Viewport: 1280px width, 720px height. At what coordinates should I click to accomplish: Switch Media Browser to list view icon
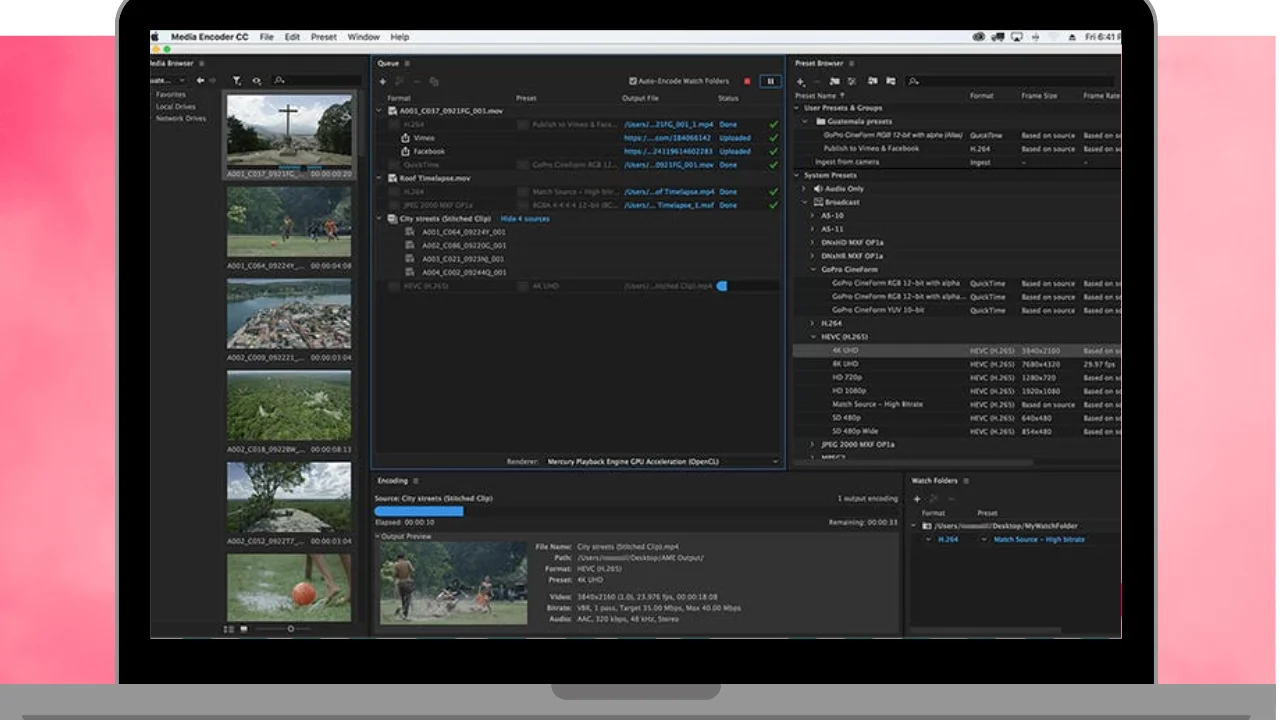(229, 629)
